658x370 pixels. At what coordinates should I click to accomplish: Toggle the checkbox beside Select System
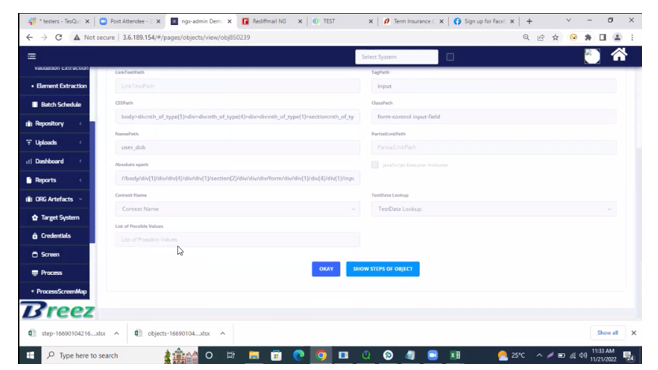(x=450, y=57)
